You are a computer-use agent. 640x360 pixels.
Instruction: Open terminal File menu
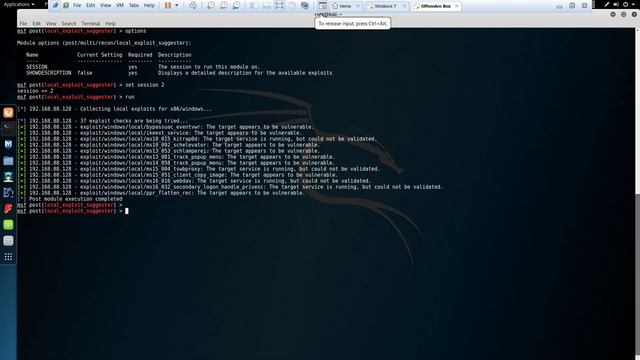[23, 24]
